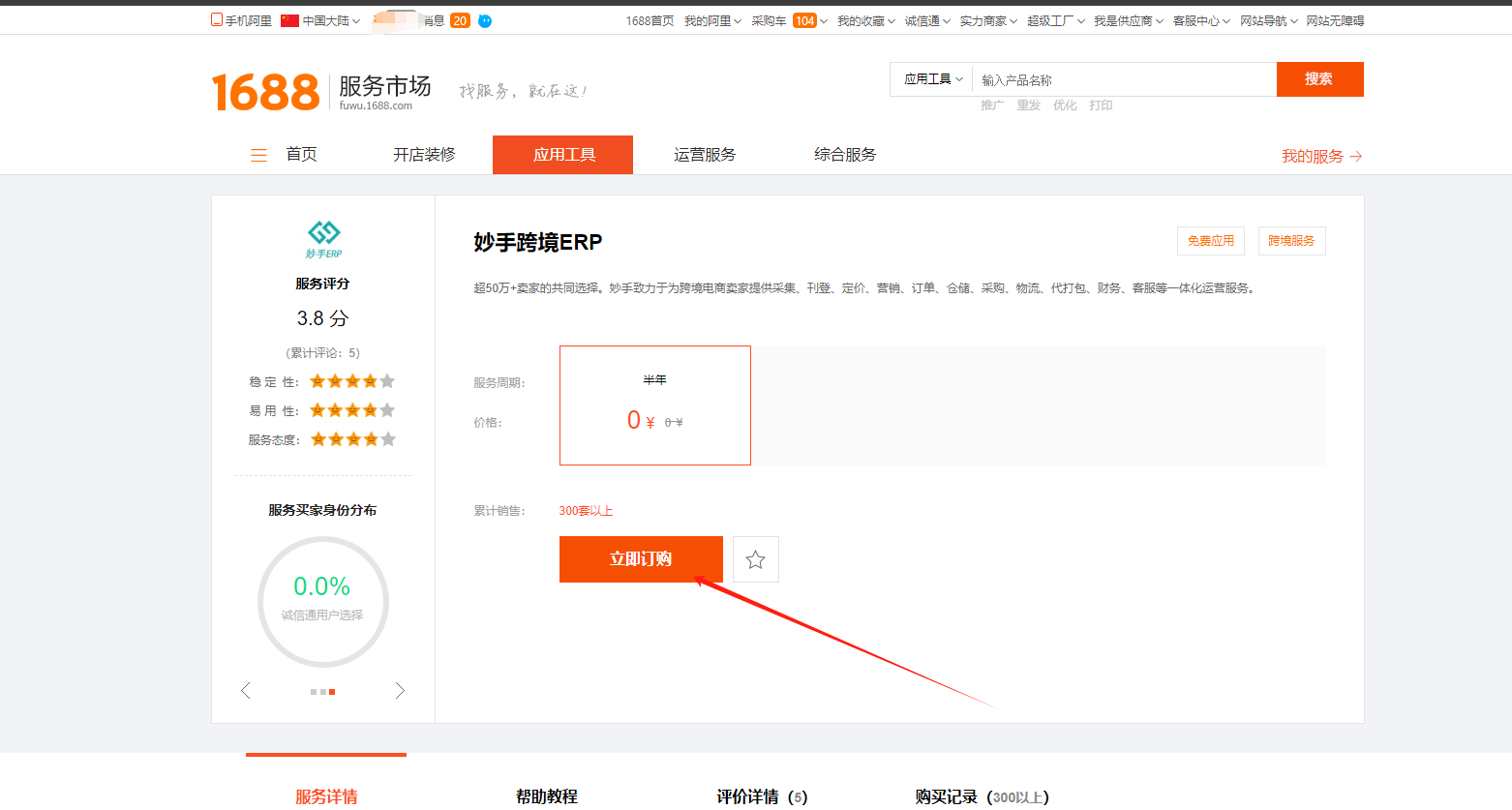Open the 手机阿里 mobile link

coord(242,20)
